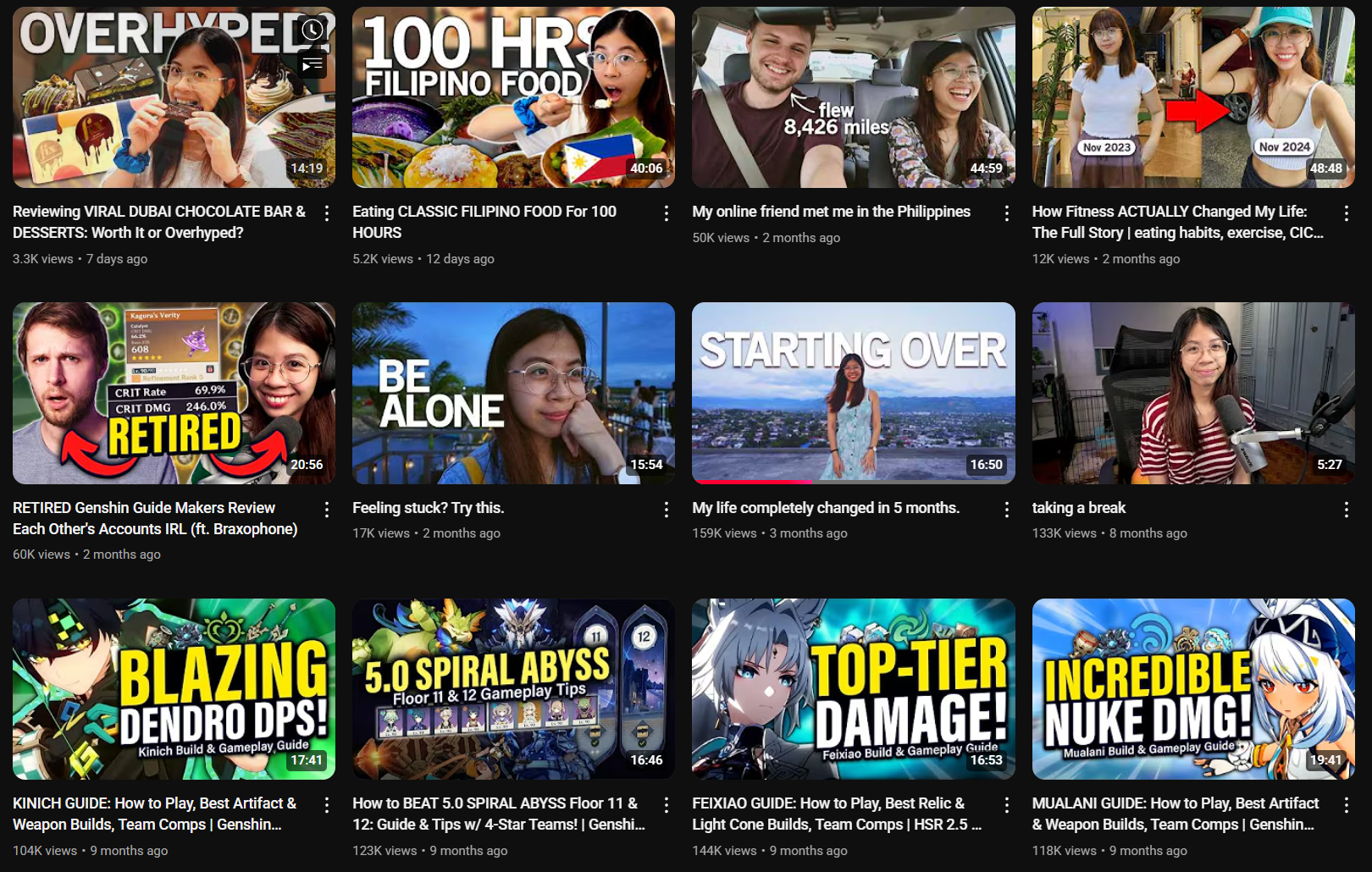Open the TOP-TIER DAMAGE Feixiao thumbnail
Viewport: 1372px width, 872px height.
[854, 689]
